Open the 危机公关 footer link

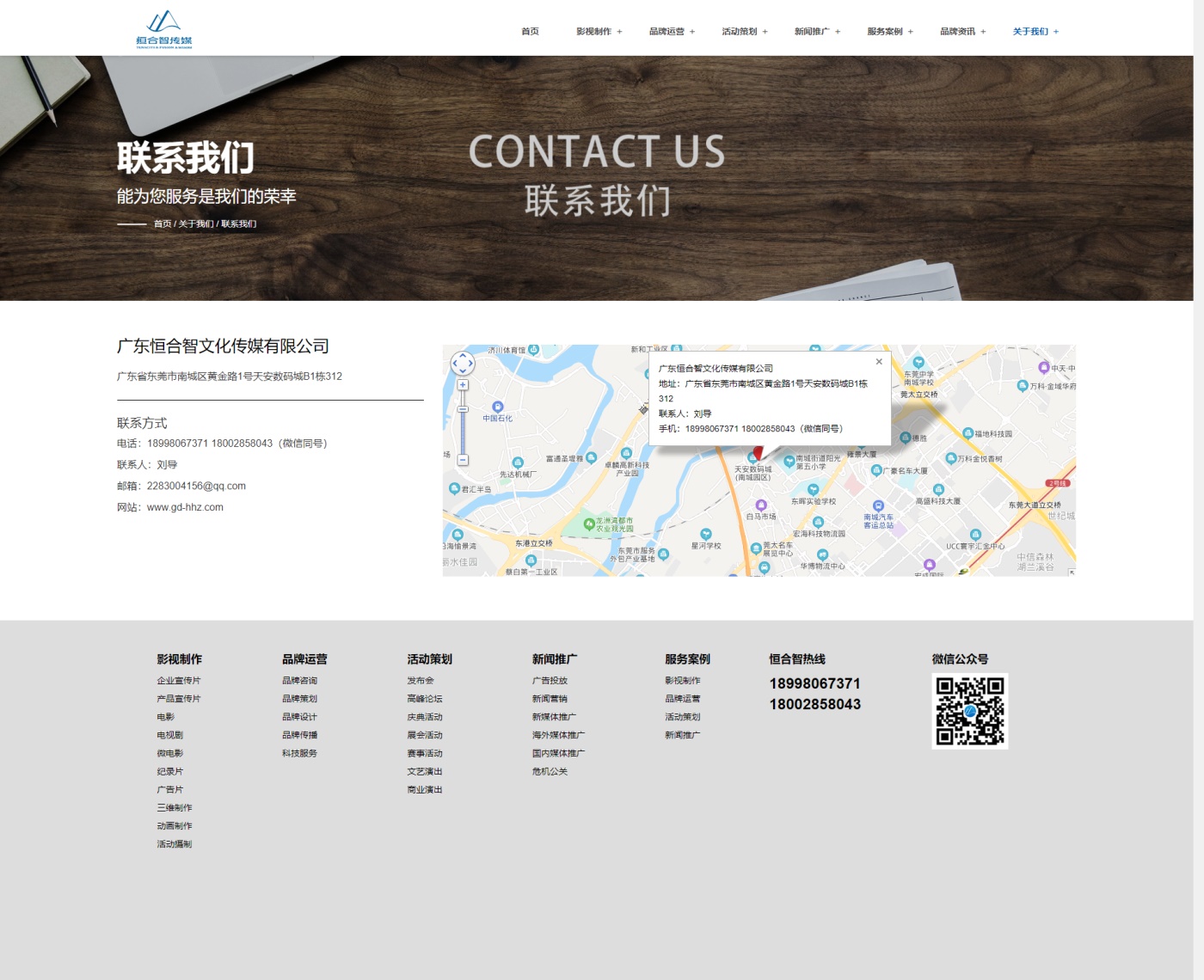pyautogui.click(x=550, y=772)
